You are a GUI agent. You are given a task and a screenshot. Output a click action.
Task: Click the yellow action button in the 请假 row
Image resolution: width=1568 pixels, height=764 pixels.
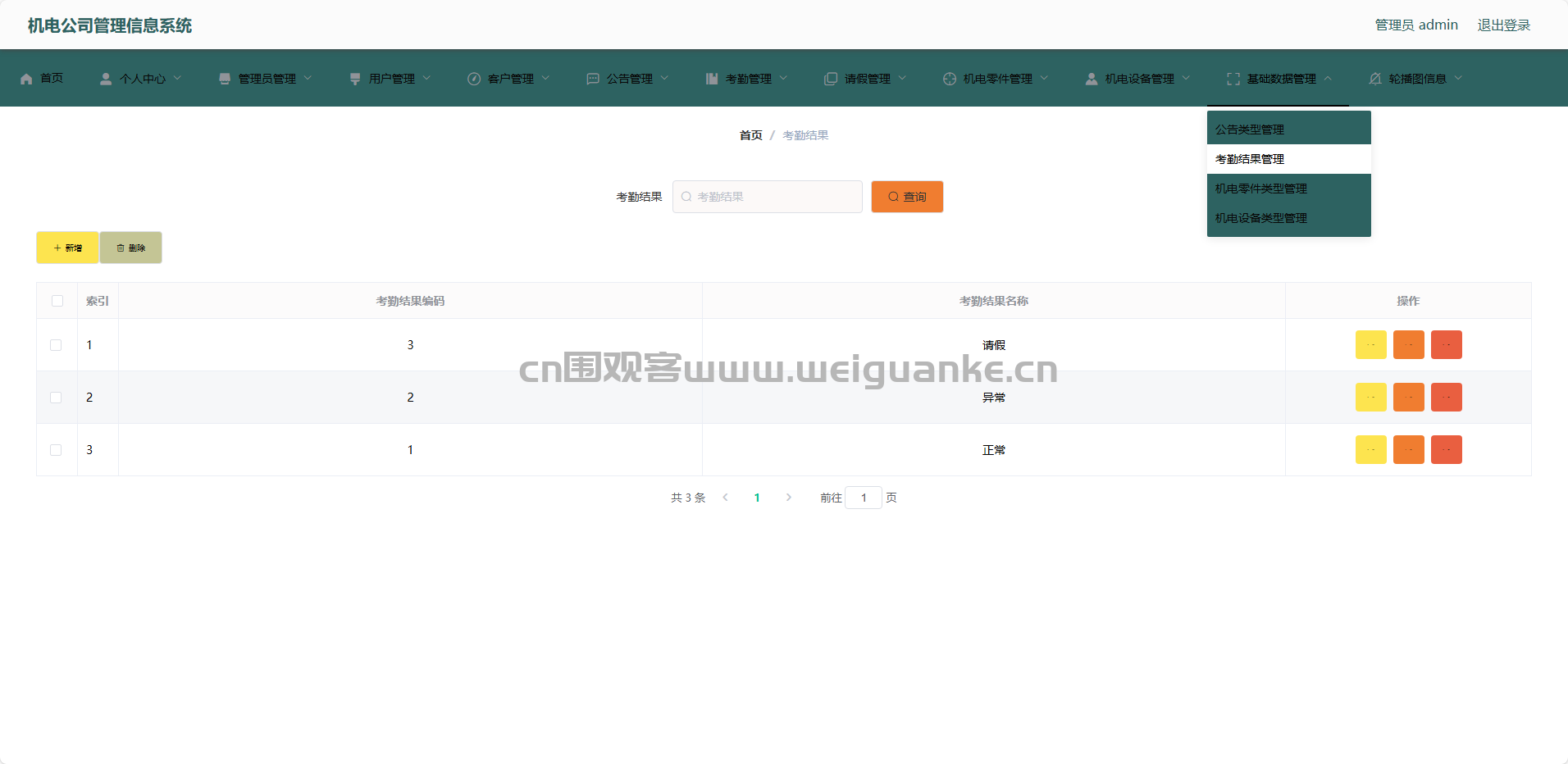tap(1371, 345)
